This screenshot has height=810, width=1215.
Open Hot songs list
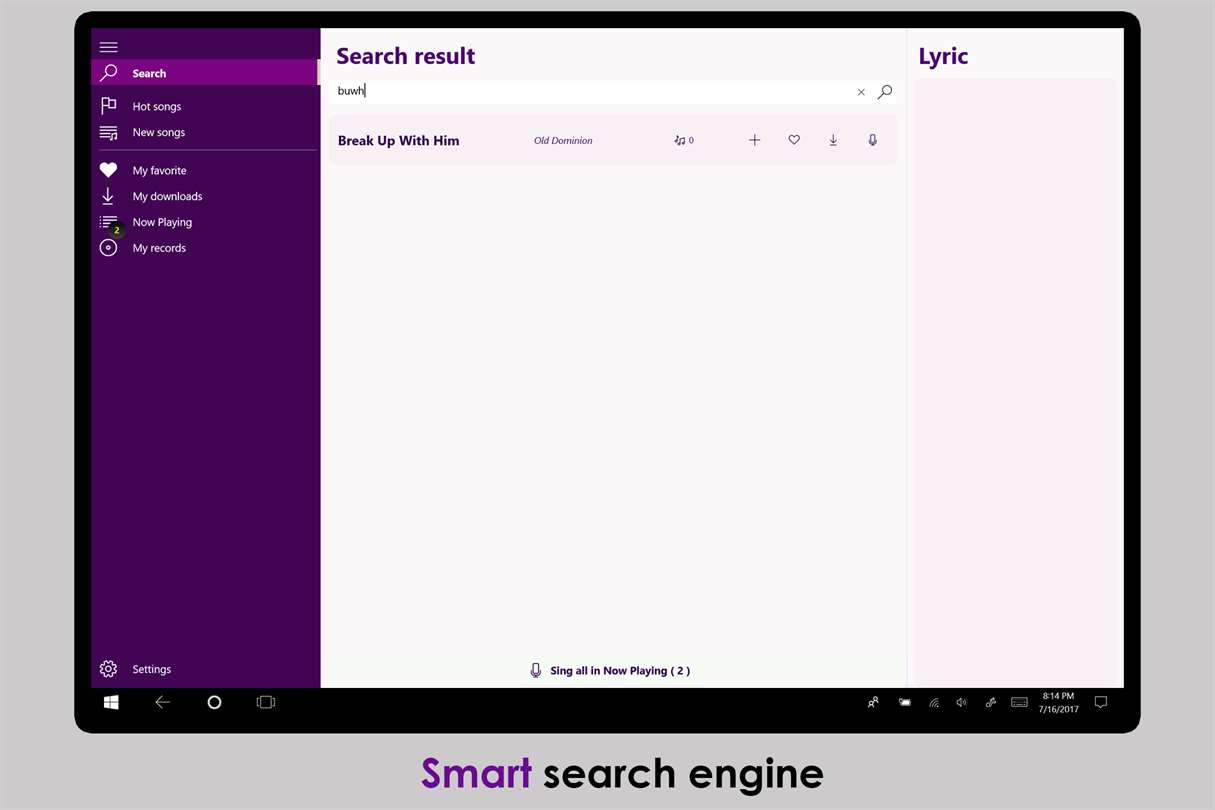pos(205,106)
